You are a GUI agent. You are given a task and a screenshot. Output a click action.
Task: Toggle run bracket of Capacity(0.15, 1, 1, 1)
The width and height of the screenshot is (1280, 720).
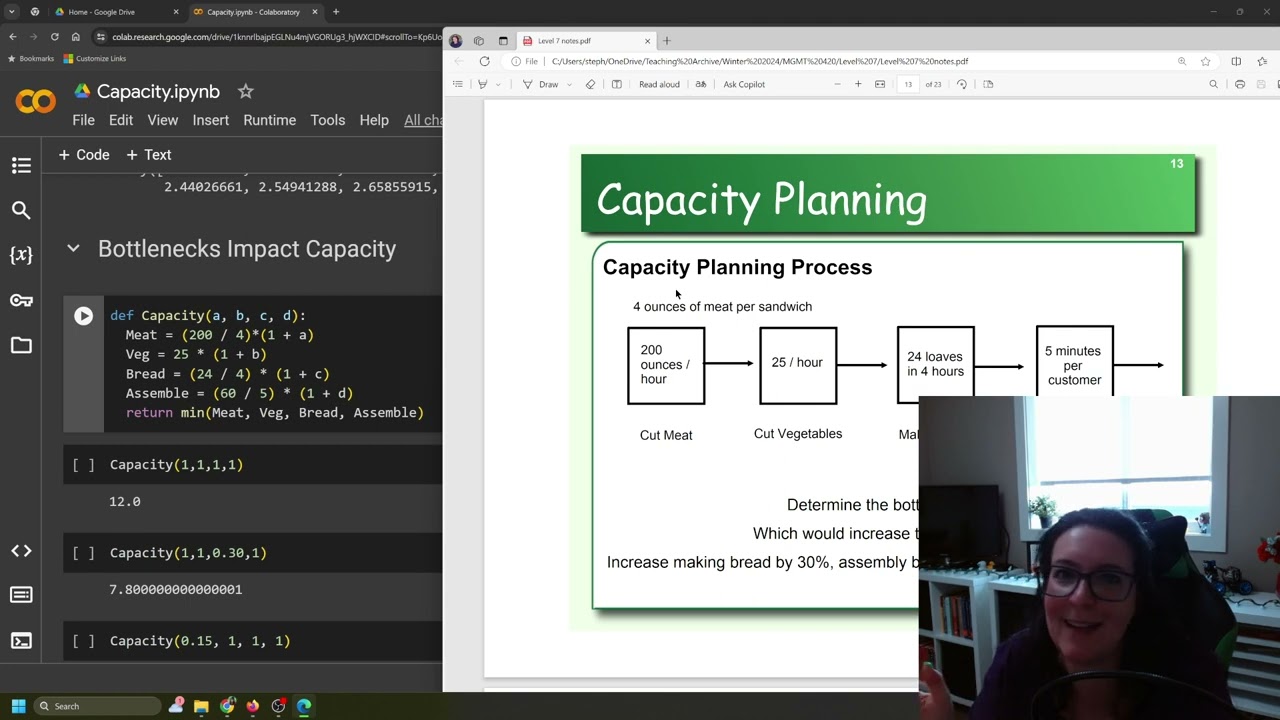coord(84,641)
